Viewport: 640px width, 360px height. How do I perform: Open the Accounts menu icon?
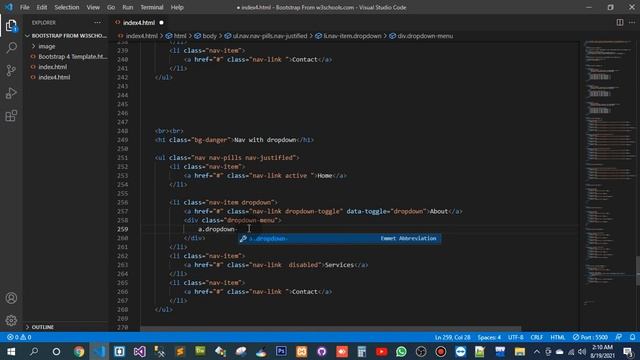click(x=11, y=298)
